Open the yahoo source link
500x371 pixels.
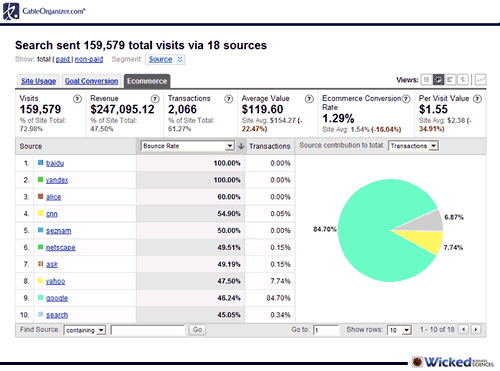pyautogui.click(x=56, y=281)
